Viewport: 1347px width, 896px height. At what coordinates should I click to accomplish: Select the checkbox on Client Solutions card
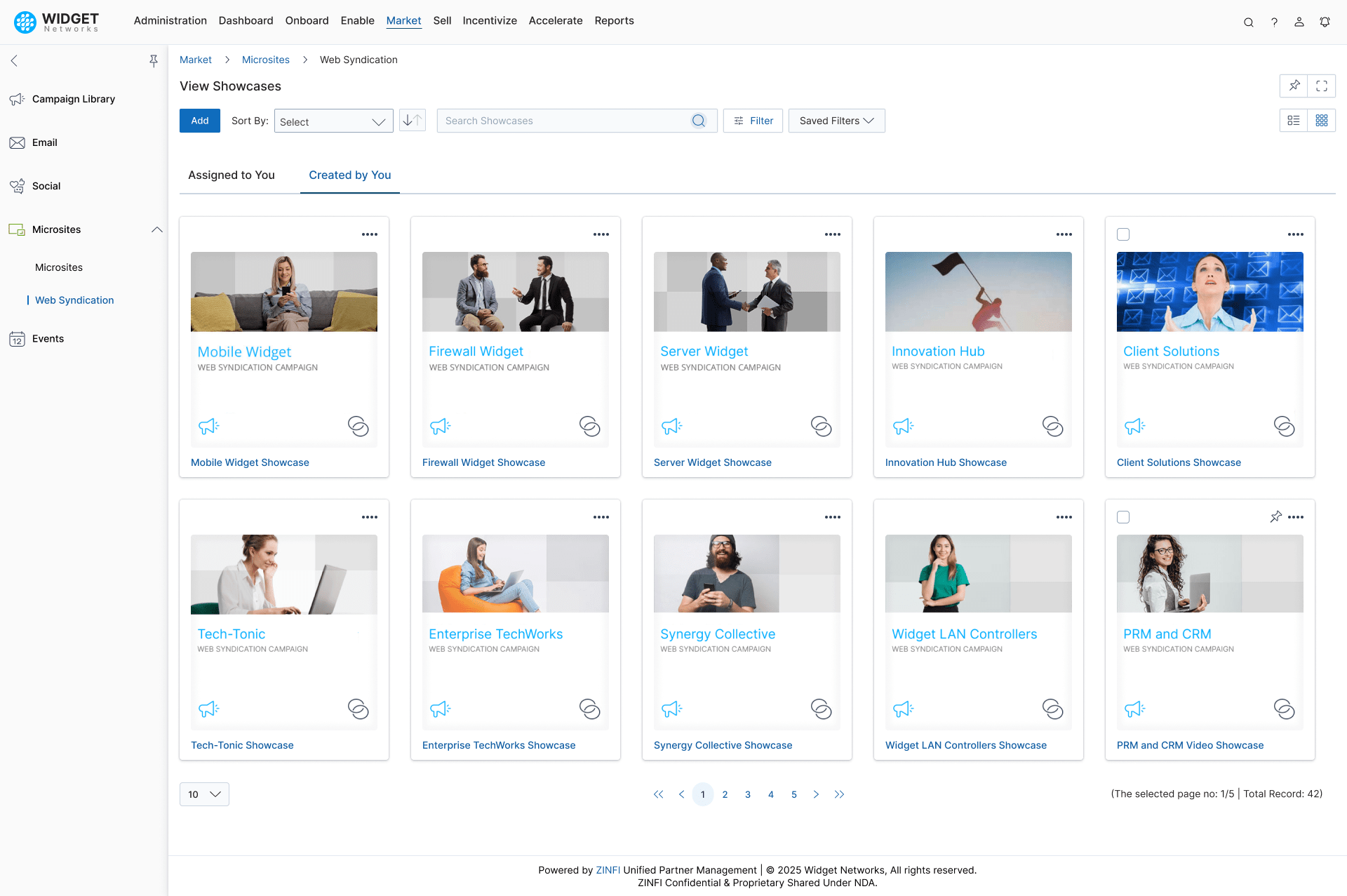1123,234
